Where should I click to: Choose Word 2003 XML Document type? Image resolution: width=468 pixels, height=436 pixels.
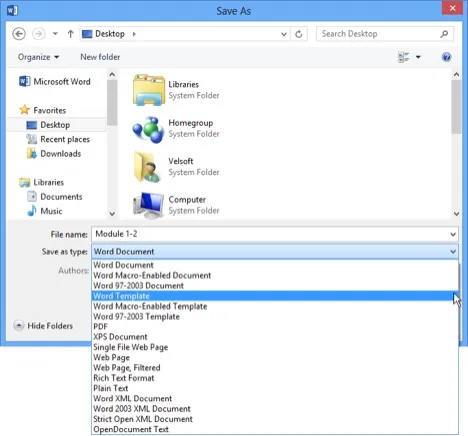pyautogui.click(x=275, y=409)
